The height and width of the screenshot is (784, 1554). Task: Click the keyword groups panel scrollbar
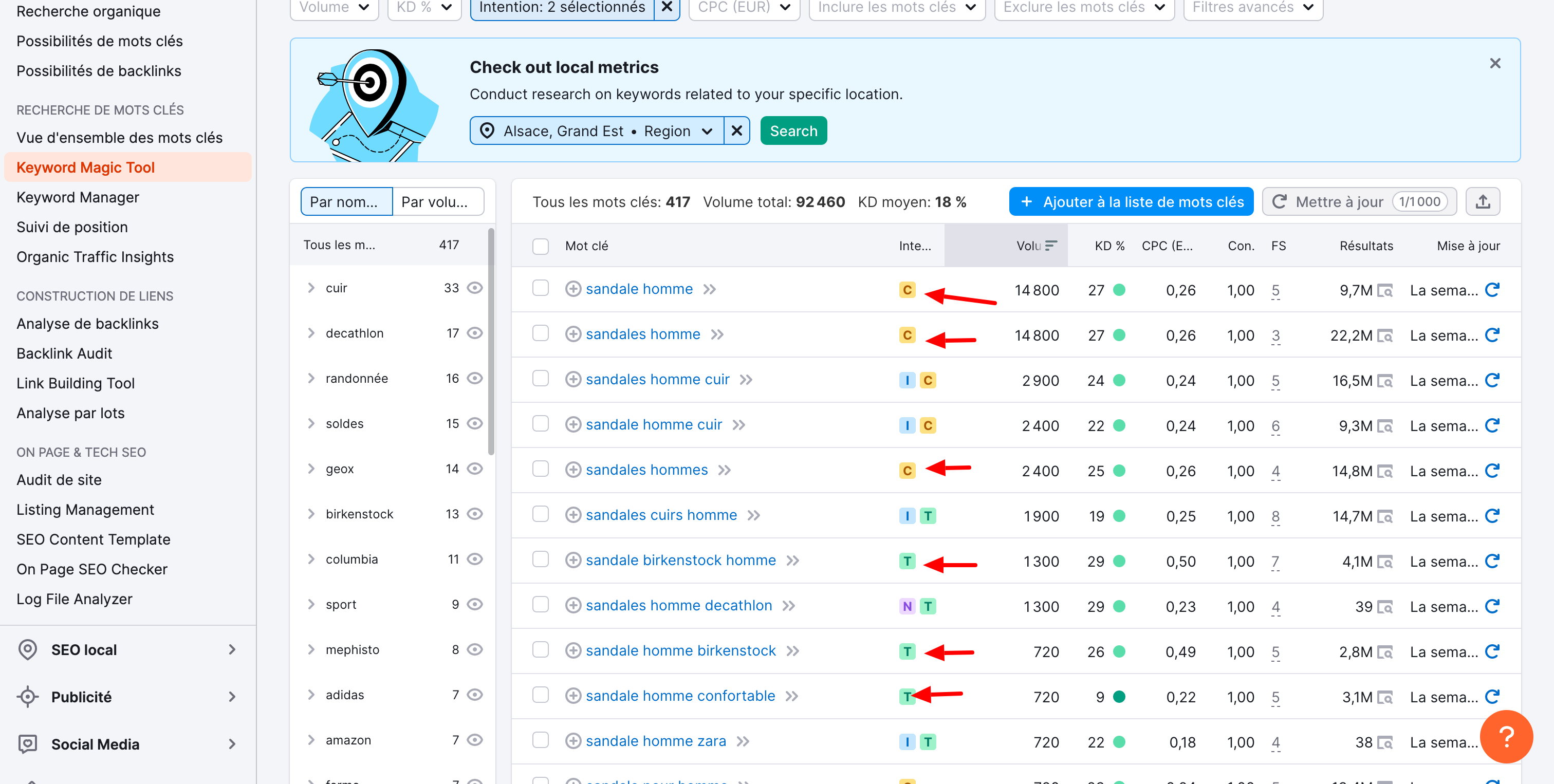(x=491, y=341)
